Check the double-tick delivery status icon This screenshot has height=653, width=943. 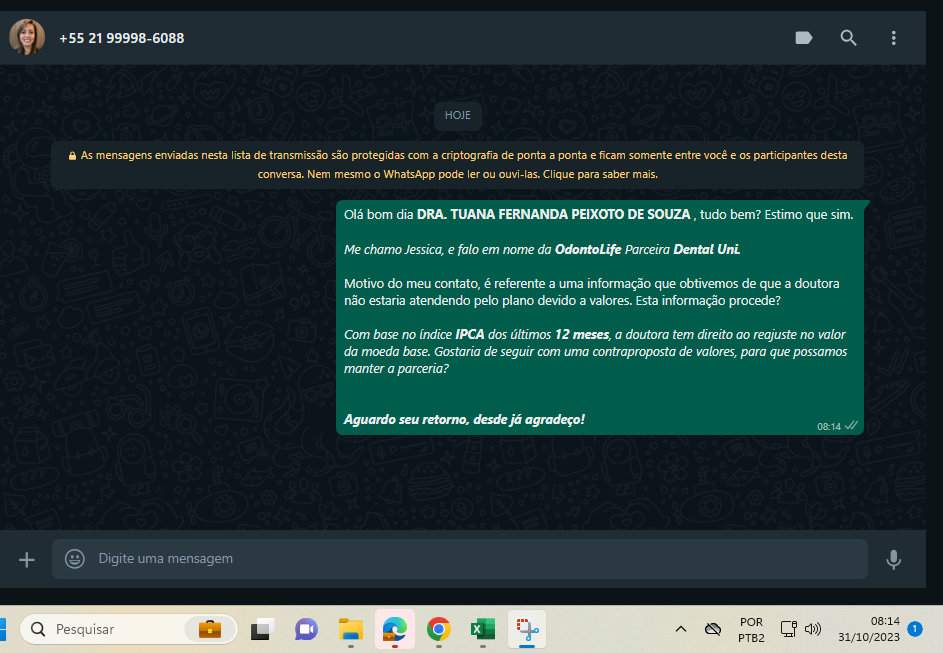point(851,426)
